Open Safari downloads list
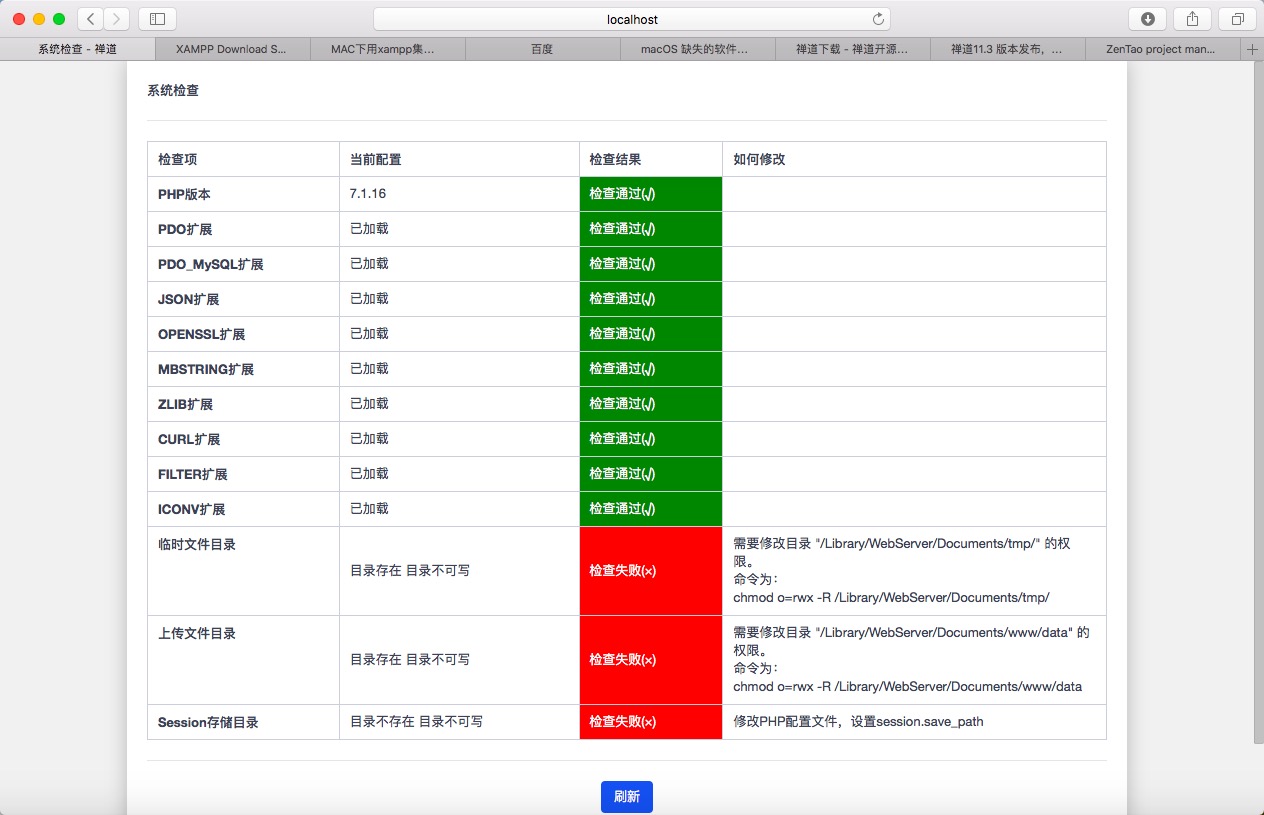Image resolution: width=1264 pixels, height=815 pixels. (x=1147, y=19)
